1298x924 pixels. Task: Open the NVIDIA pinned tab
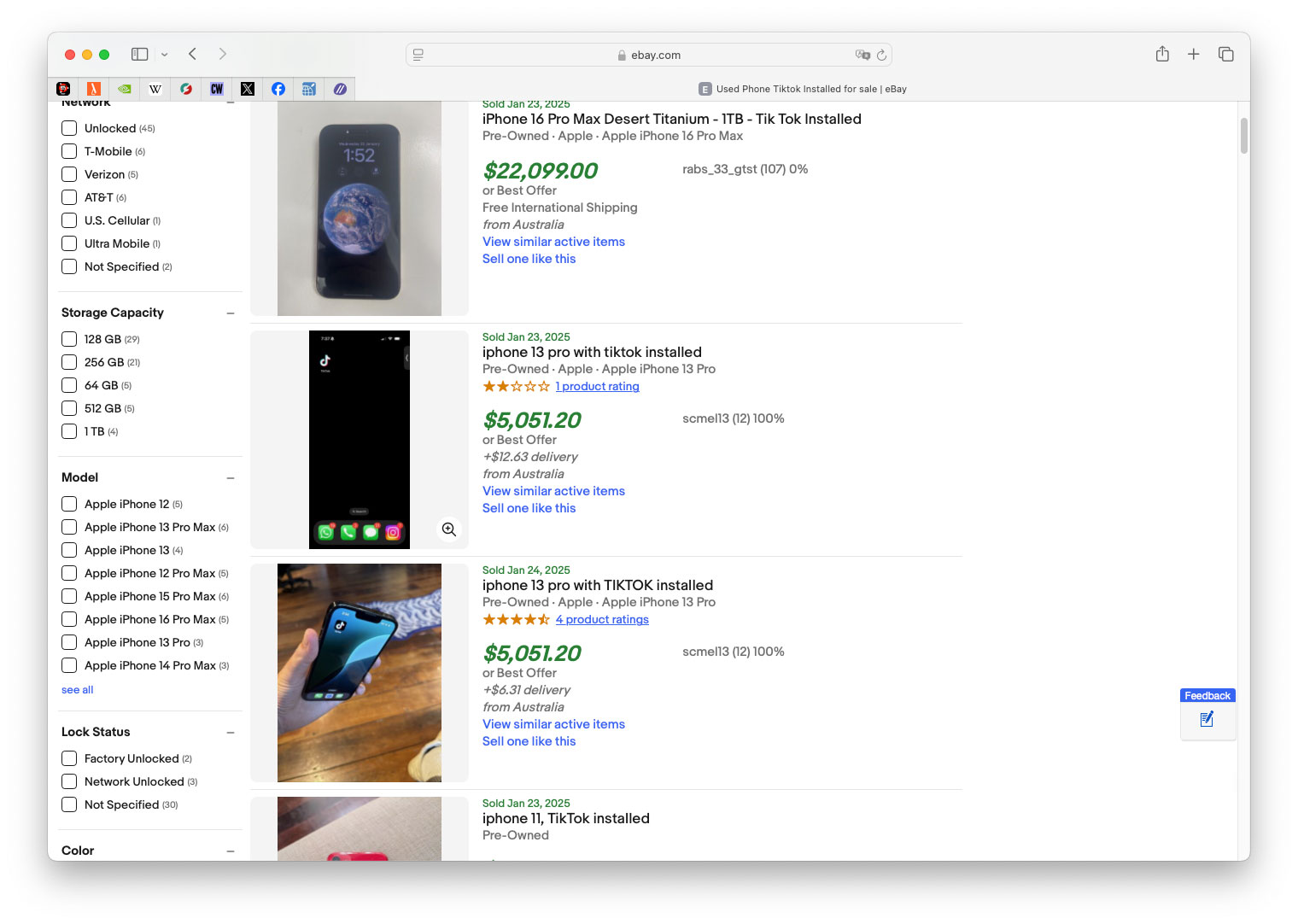pos(125,89)
